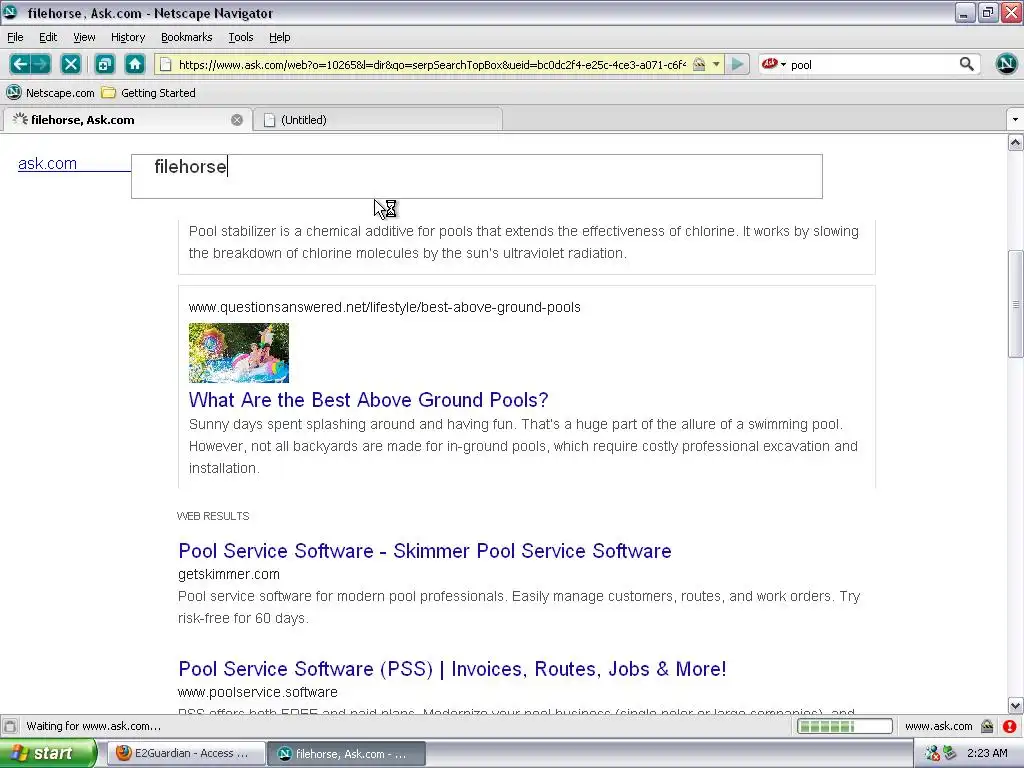Image resolution: width=1024 pixels, height=768 pixels.
Task: Click the Pool stabilizer description text
Action: point(524,242)
